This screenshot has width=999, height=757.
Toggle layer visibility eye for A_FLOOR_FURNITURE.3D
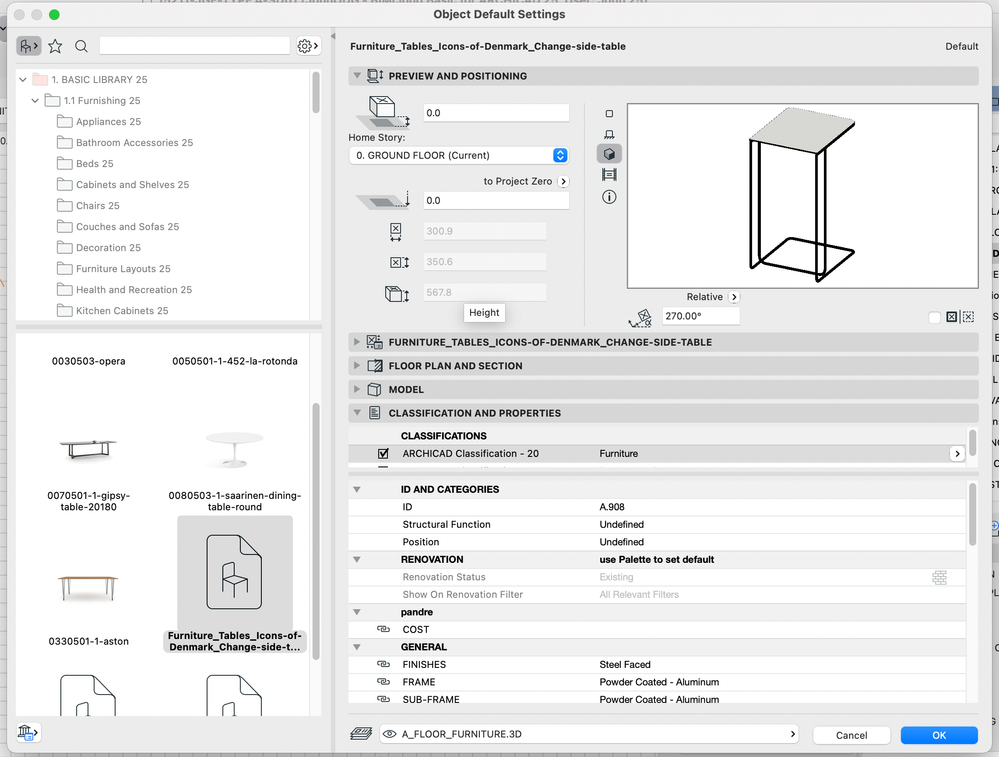[x=389, y=734]
